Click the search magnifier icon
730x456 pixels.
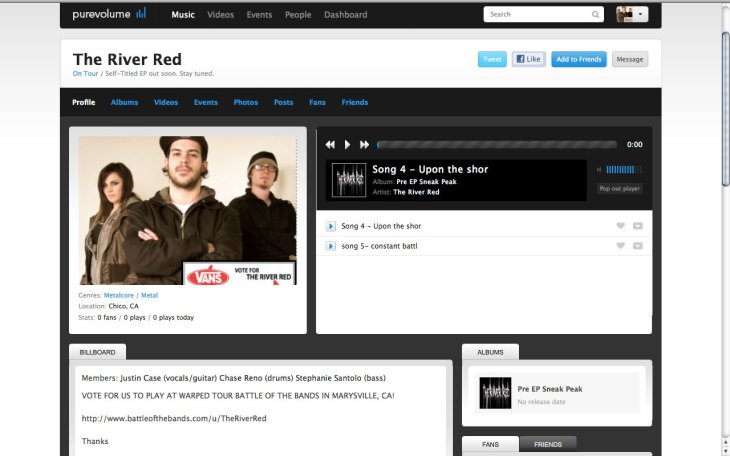pos(595,14)
